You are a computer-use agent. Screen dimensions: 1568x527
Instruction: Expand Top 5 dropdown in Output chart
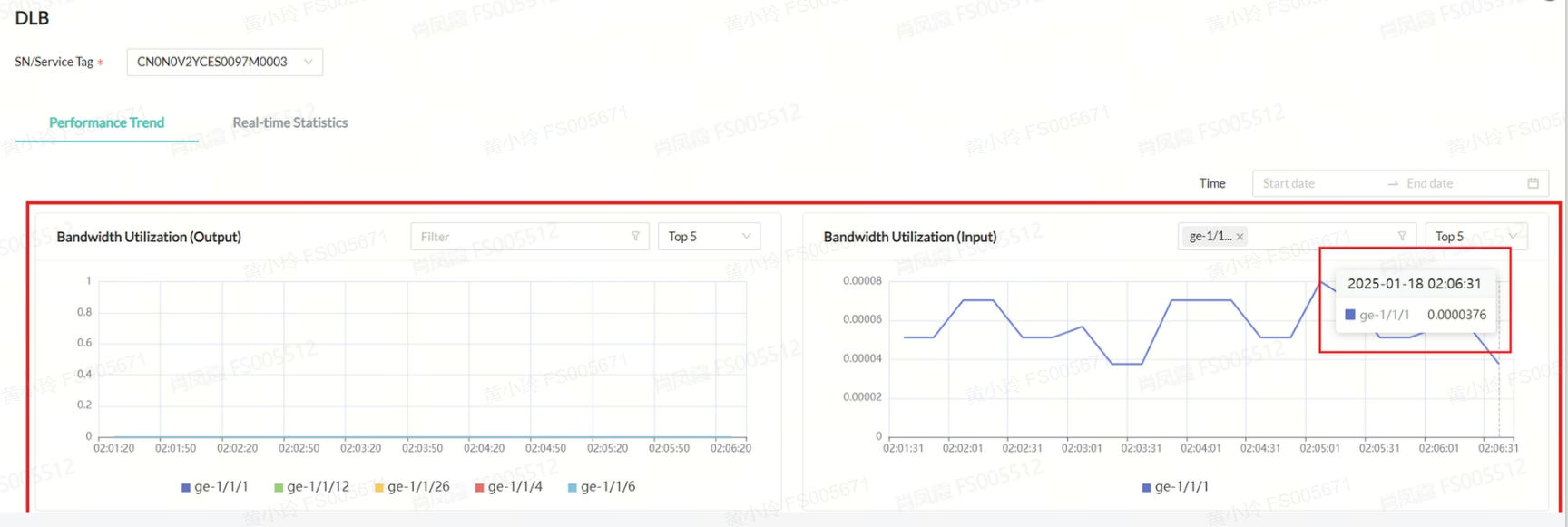[x=709, y=237]
